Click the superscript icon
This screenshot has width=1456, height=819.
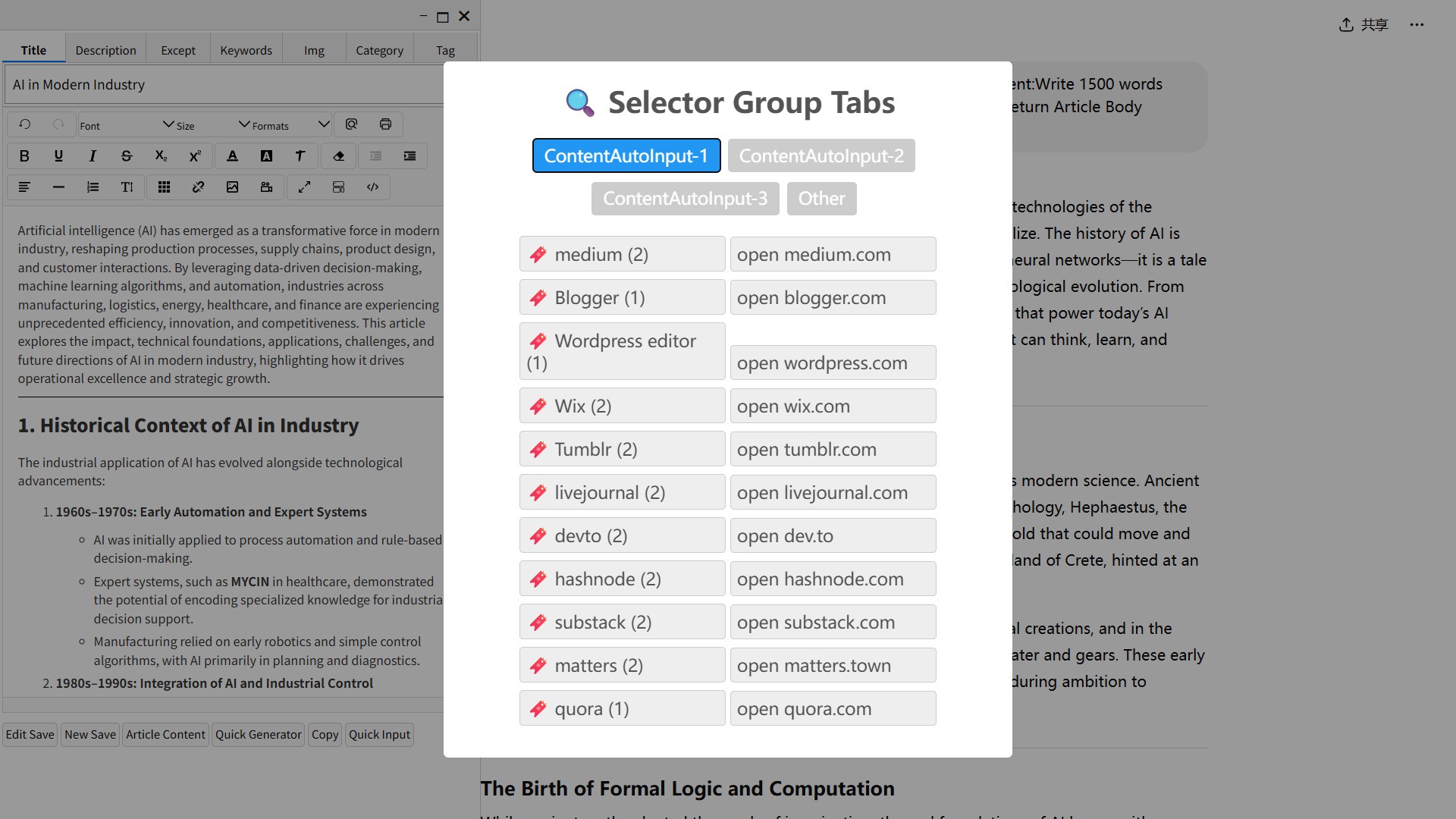195,156
